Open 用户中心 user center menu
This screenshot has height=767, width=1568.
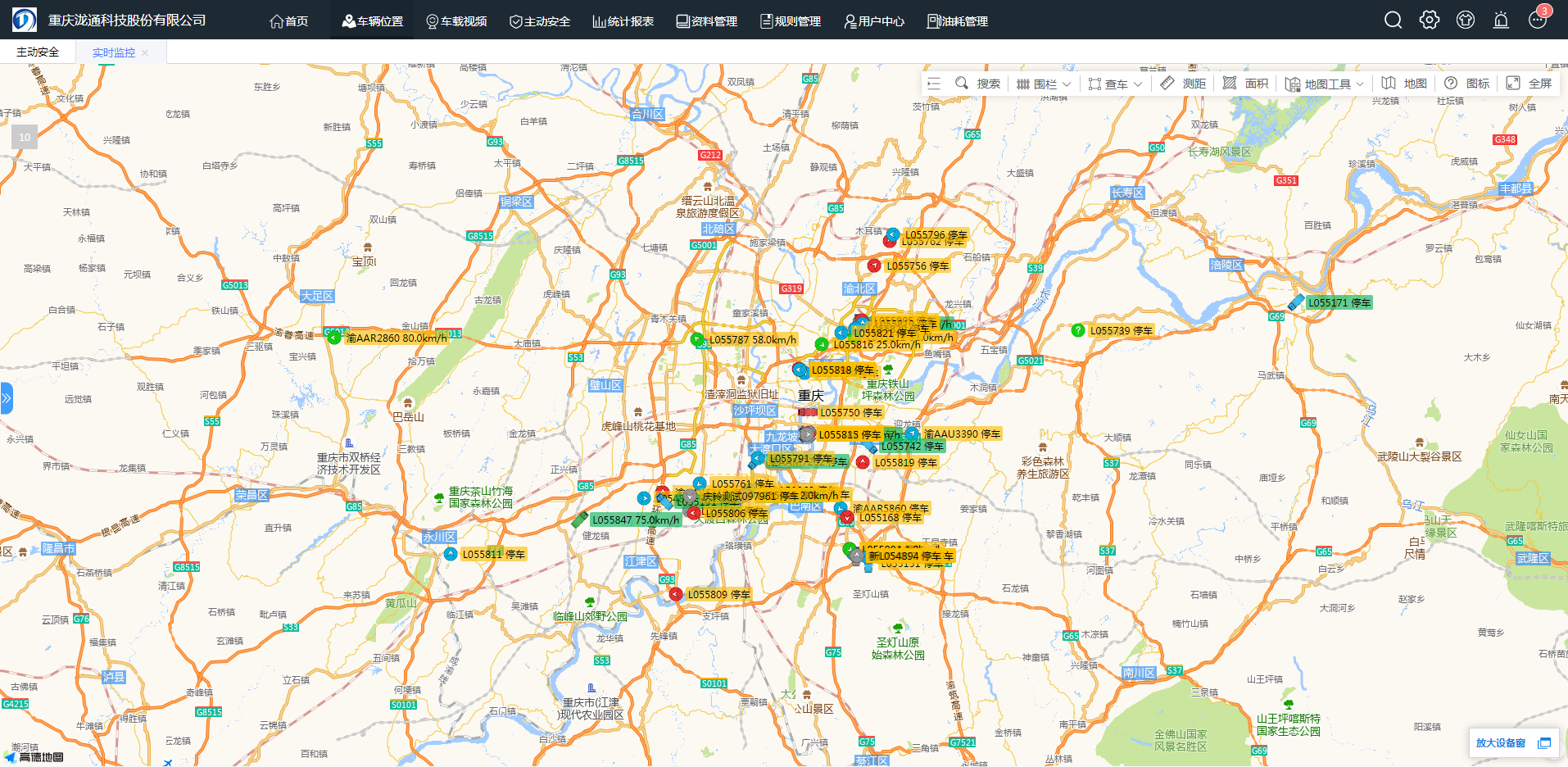(x=874, y=20)
